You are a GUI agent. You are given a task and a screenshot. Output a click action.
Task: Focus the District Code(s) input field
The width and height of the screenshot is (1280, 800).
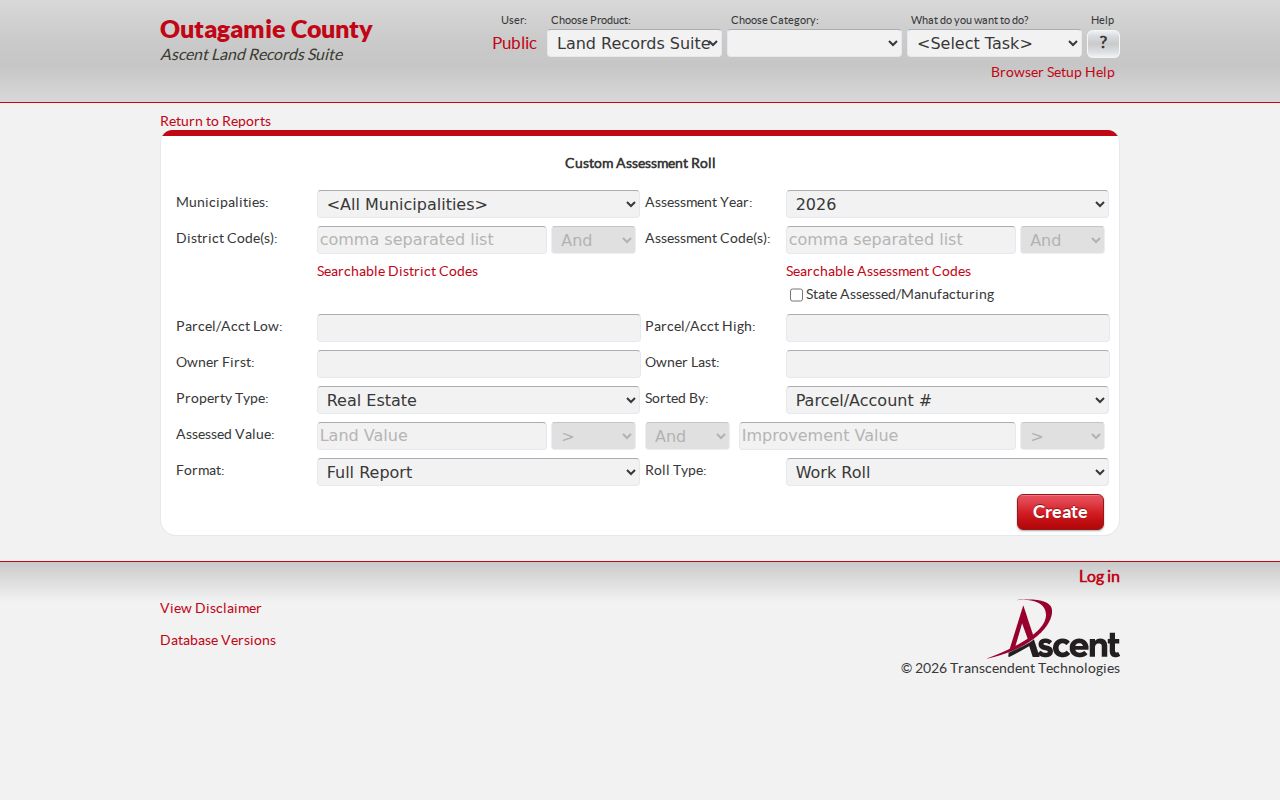pos(432,240)
